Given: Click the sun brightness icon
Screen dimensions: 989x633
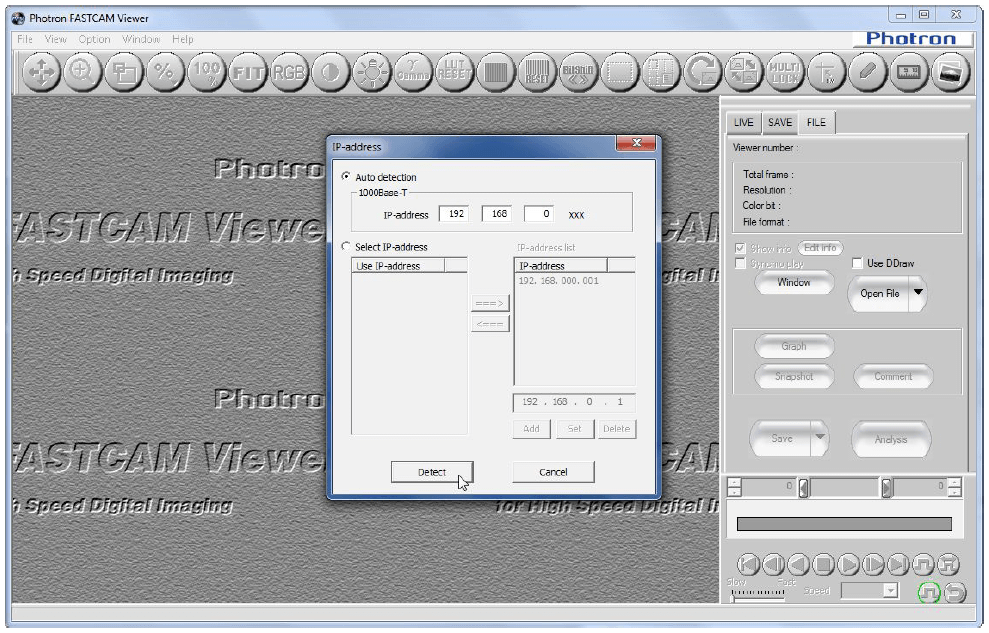Looking at the screenshot, I should coord(372,73).
